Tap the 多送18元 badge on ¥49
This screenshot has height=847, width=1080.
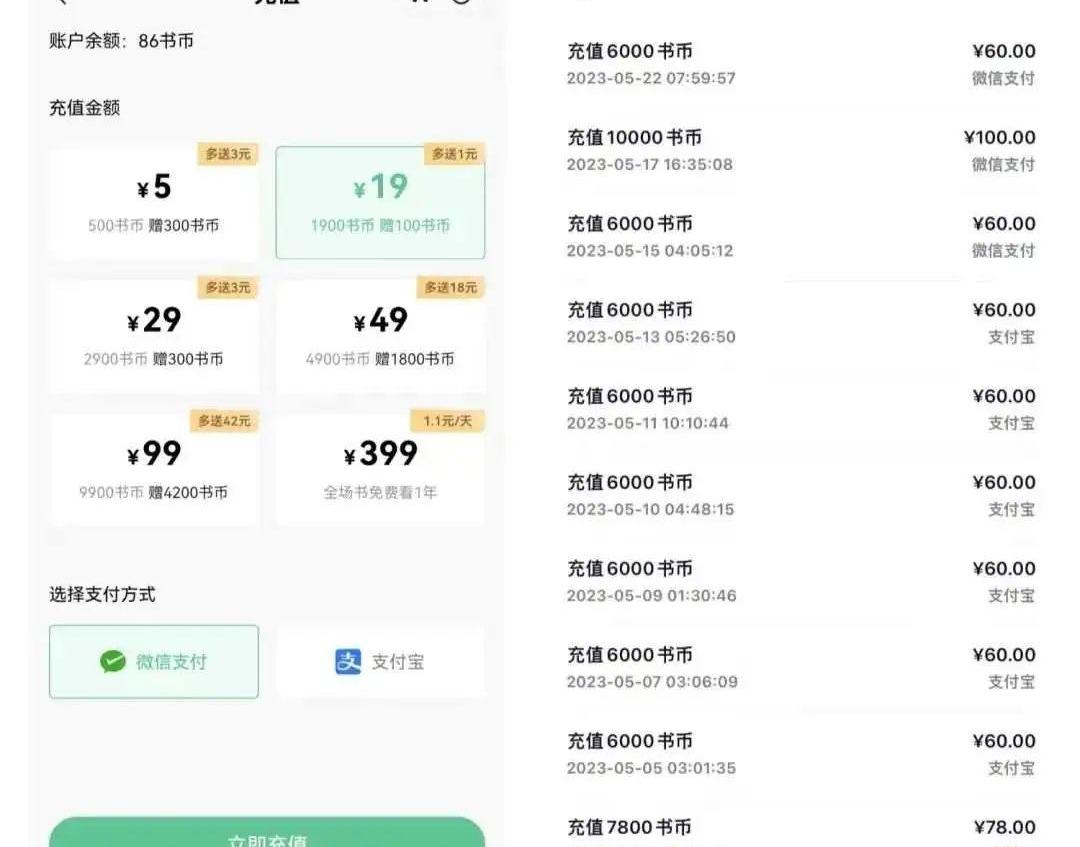point(450,288)
